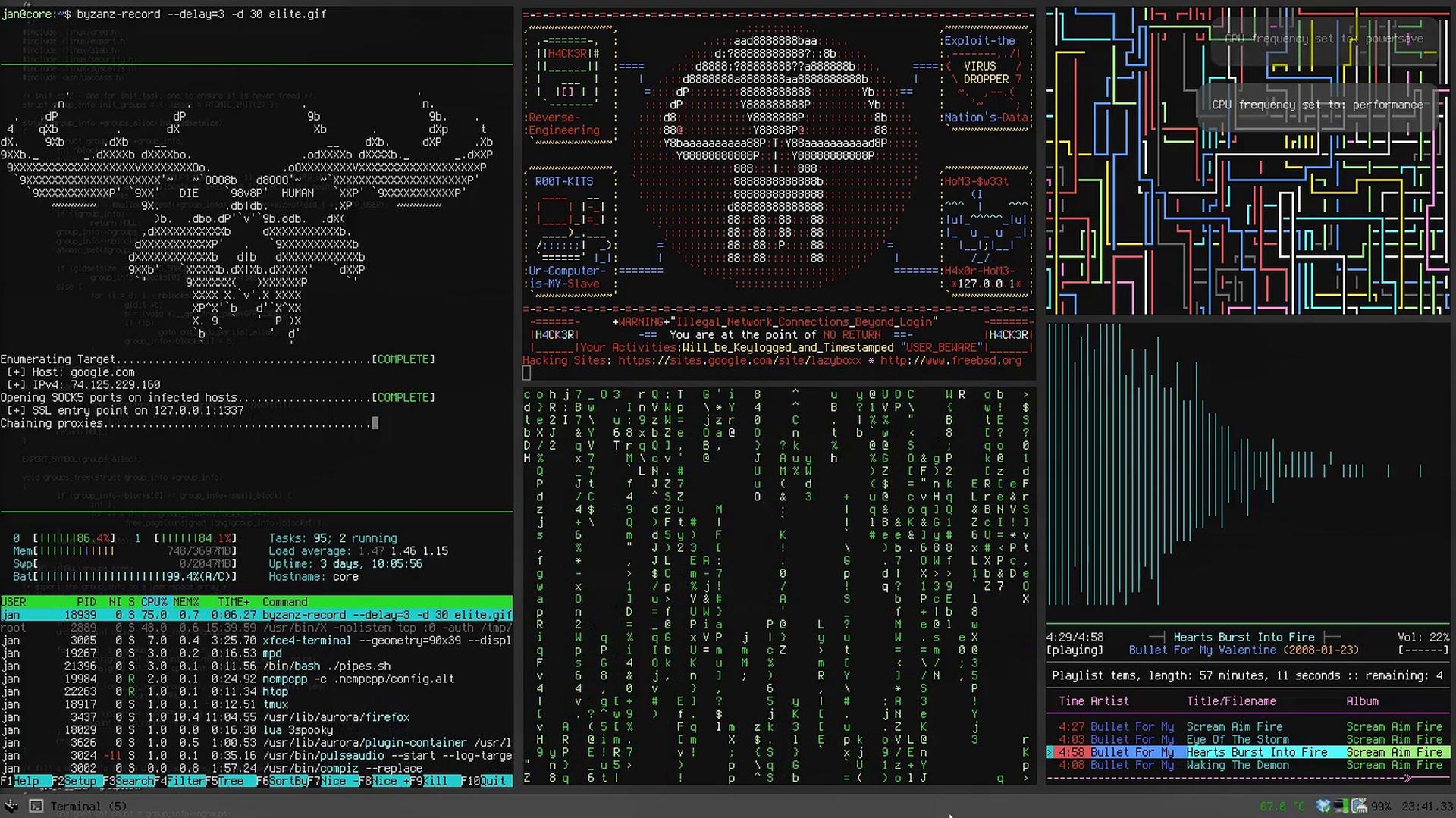Screen dimensions: 1456x818
Task: Click the USER column header in htop
Action: 13,602
